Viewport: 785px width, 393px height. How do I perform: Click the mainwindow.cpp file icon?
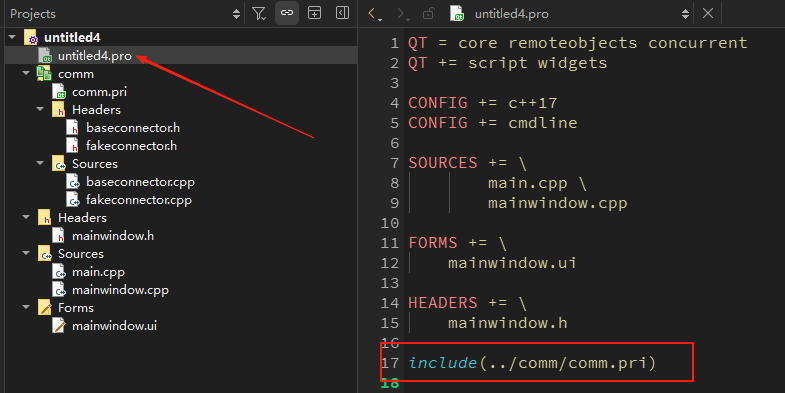(59, 290)
